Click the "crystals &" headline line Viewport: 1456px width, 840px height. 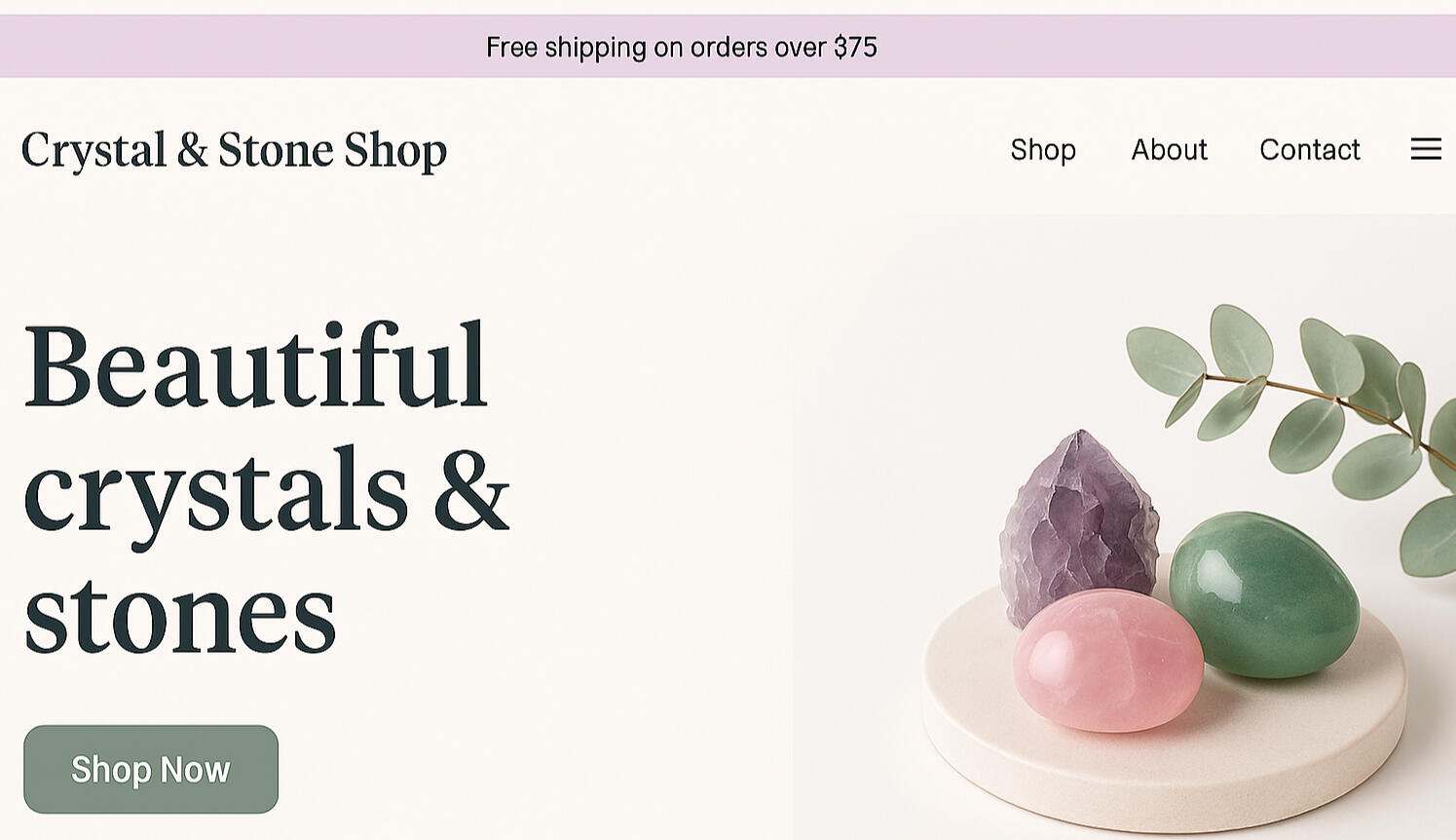coord(265,491)
